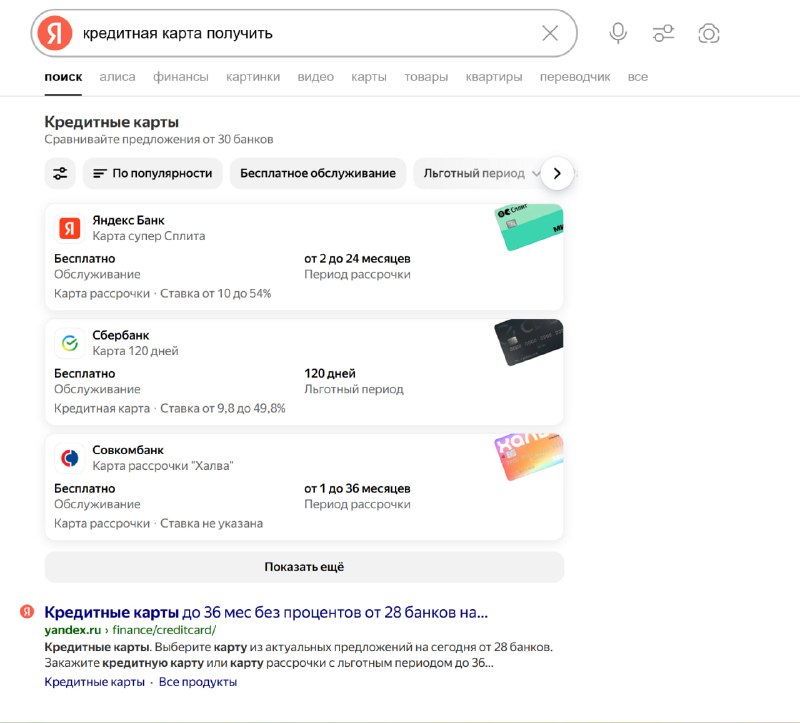Click 'Карта рассрочки "Халва"' text

[x=163, y=466]
